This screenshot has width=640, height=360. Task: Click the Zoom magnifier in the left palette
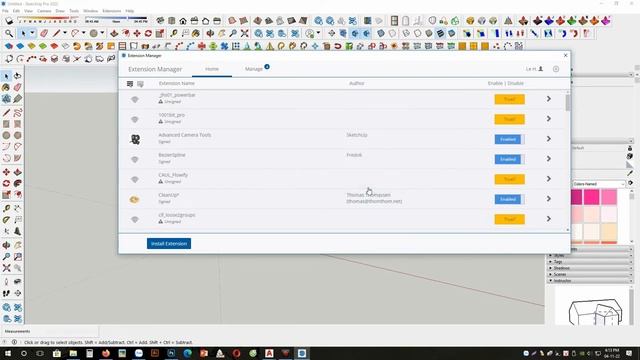(x=6, y=257)
